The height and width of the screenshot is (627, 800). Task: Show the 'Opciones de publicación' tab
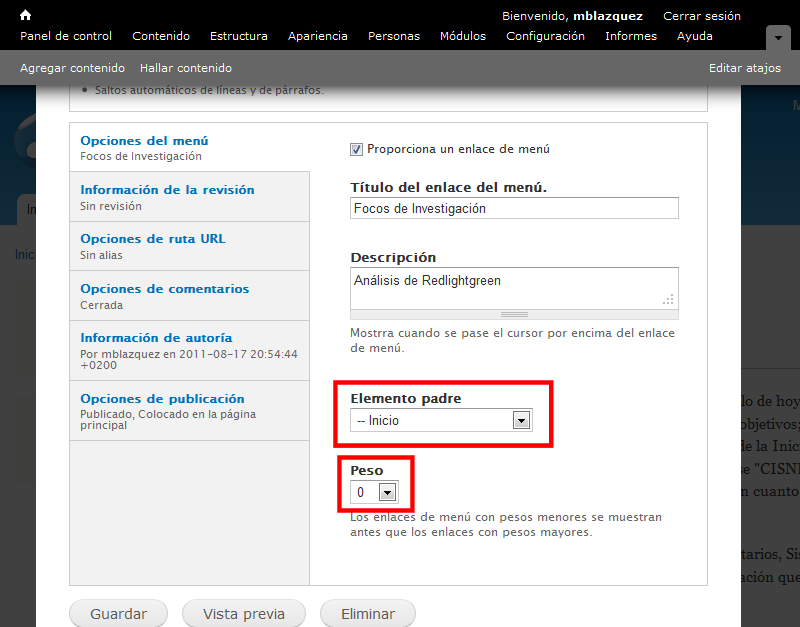pyautogui.click(x=162, y=398)
